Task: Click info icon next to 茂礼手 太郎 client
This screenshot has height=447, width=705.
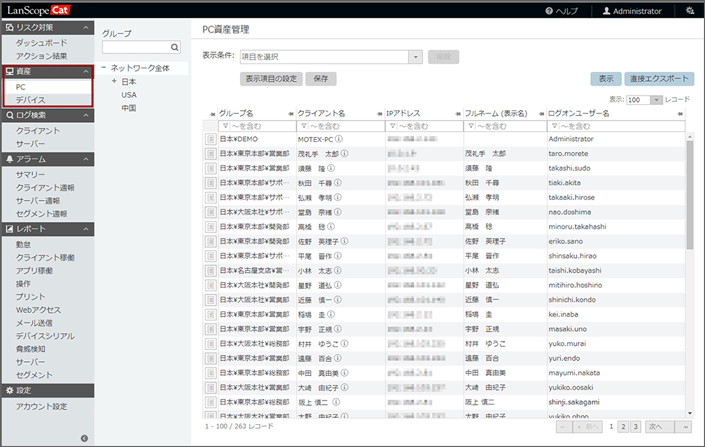Action: pyautogui.click(x=344, y=153)
